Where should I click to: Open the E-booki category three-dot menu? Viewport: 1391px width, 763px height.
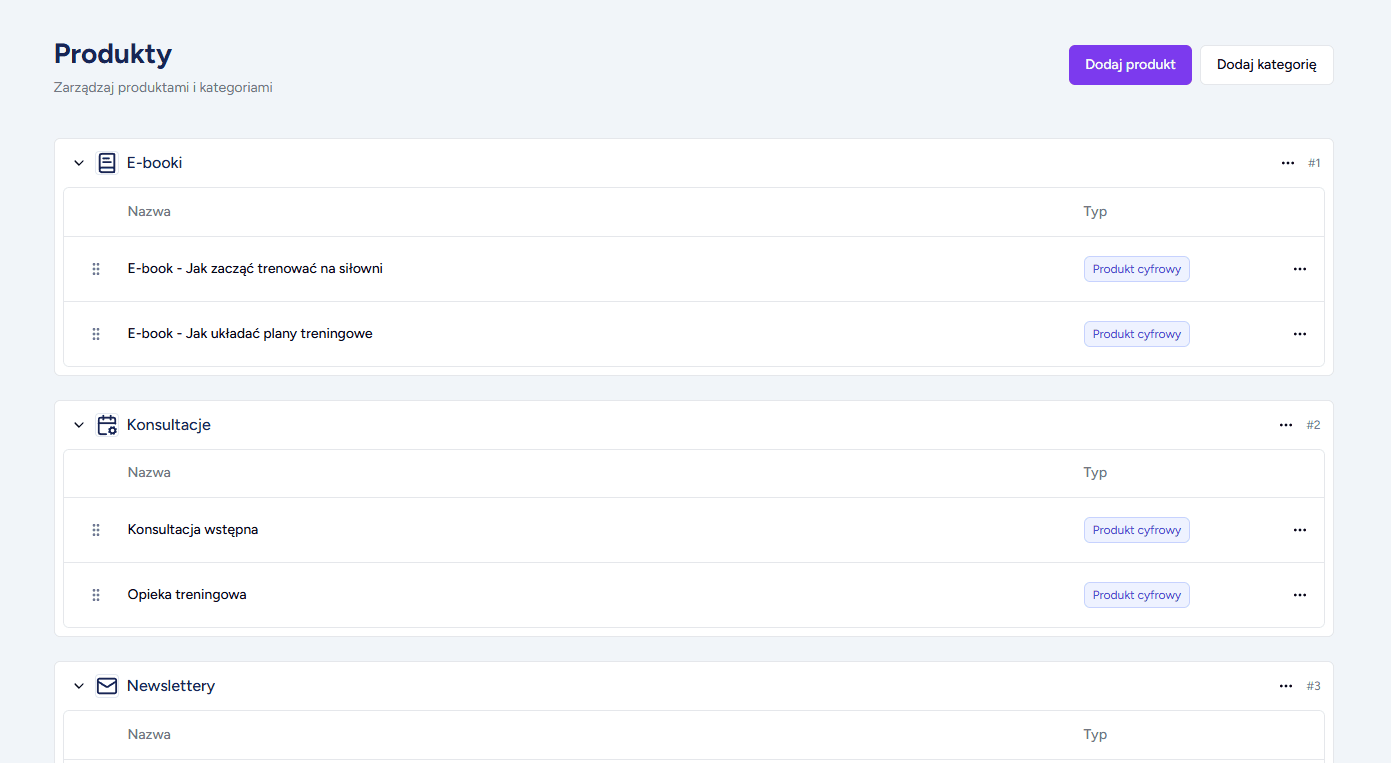tap(1288, 163)
